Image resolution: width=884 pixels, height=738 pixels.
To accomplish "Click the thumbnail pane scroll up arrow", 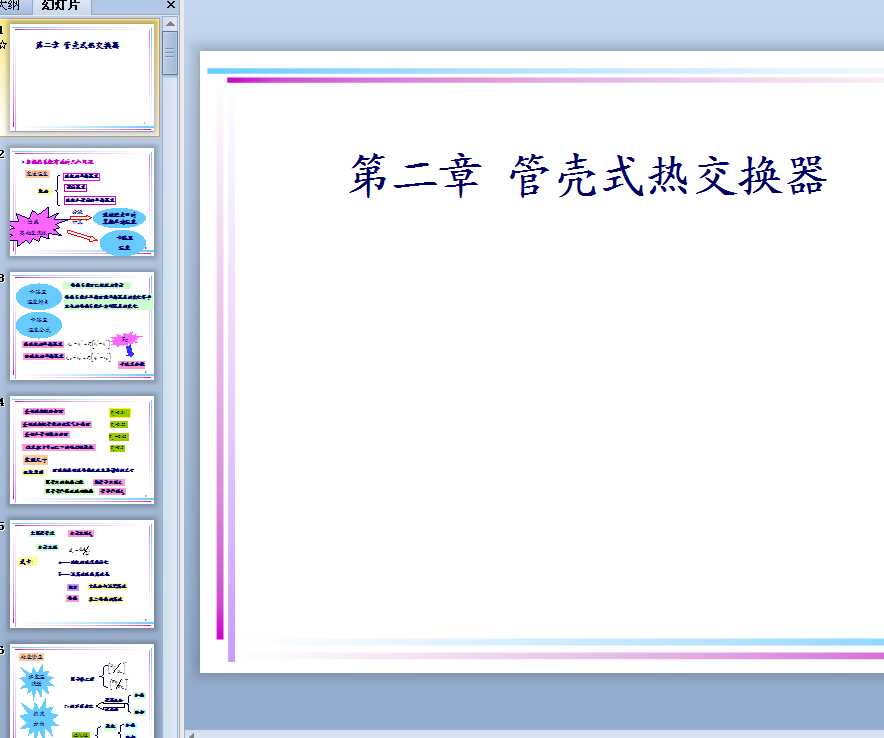I will click(x=170, y=24).
